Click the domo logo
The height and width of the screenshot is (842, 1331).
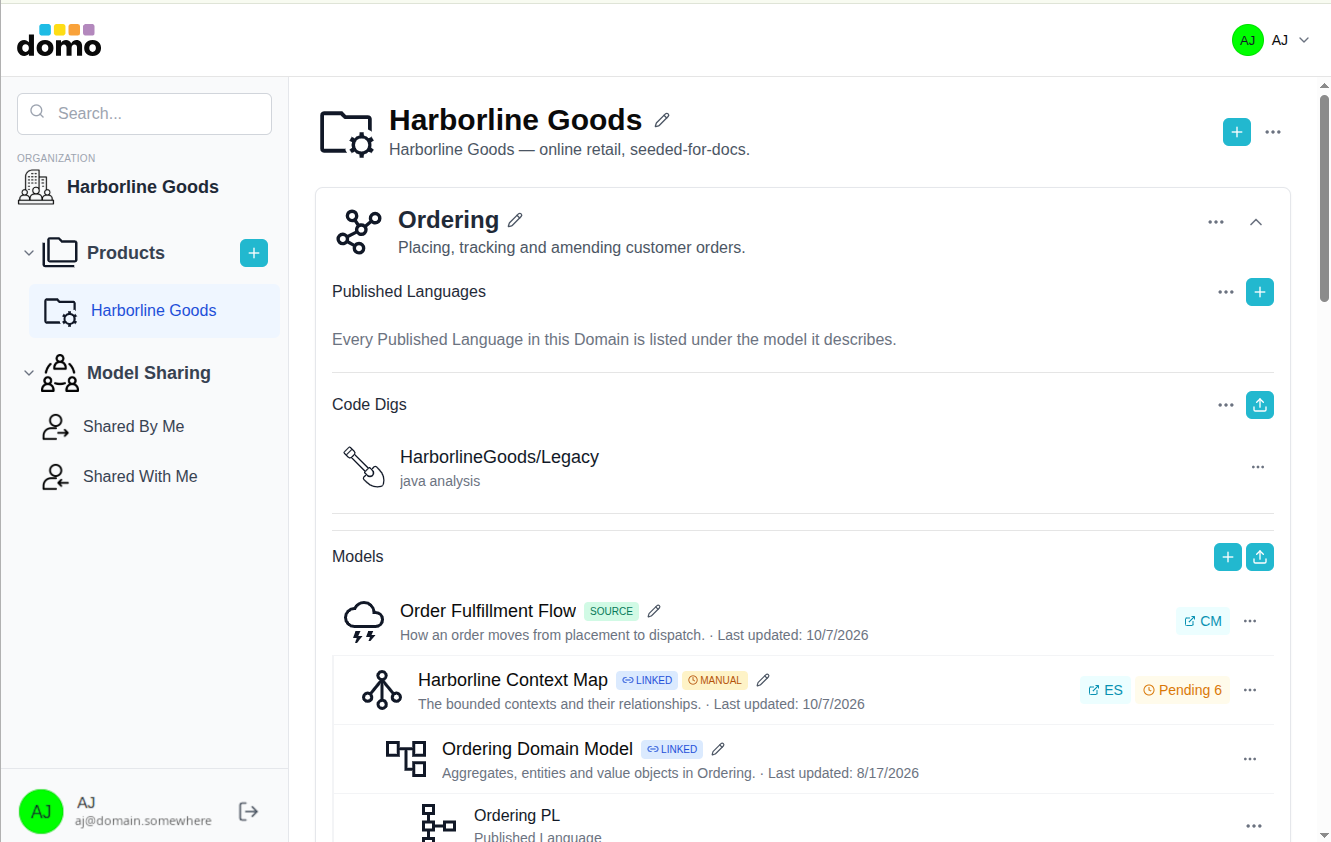(59, 40)
